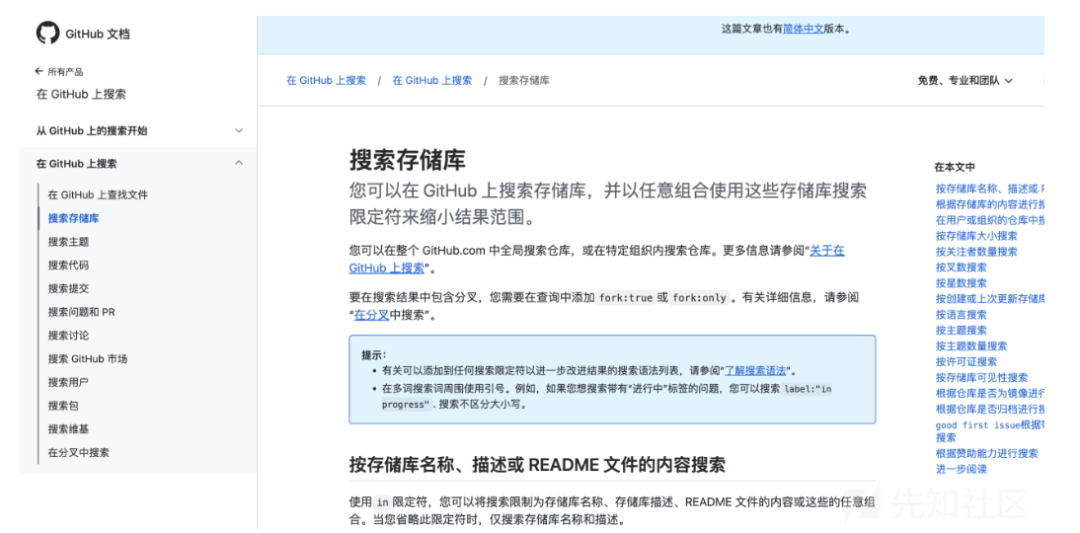
Task: Jump to 按关注者数量搜索 in the contents list
Action: coord(976,252)
